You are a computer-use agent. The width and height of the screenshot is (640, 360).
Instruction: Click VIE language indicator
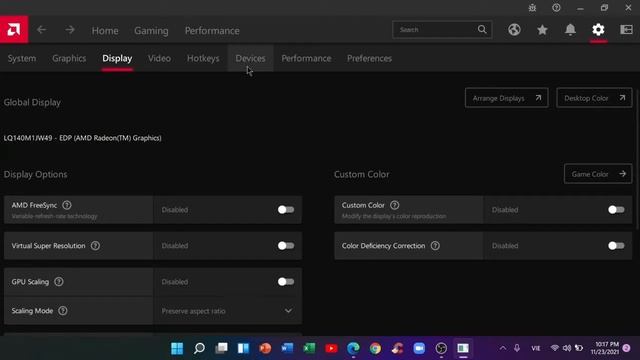pos(536,348)
